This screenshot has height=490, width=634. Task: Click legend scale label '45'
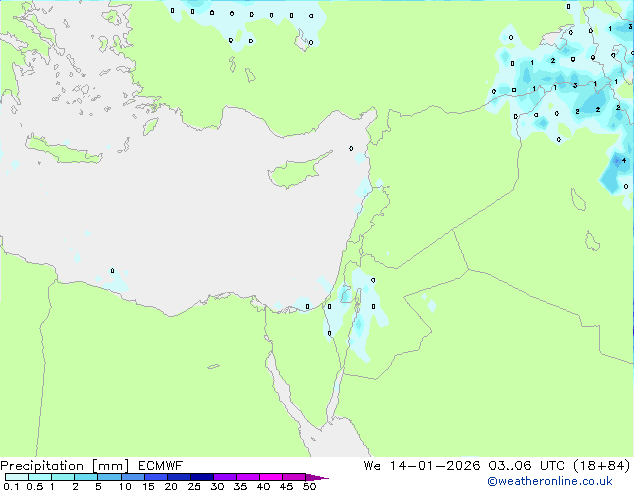tap(286, 486)
